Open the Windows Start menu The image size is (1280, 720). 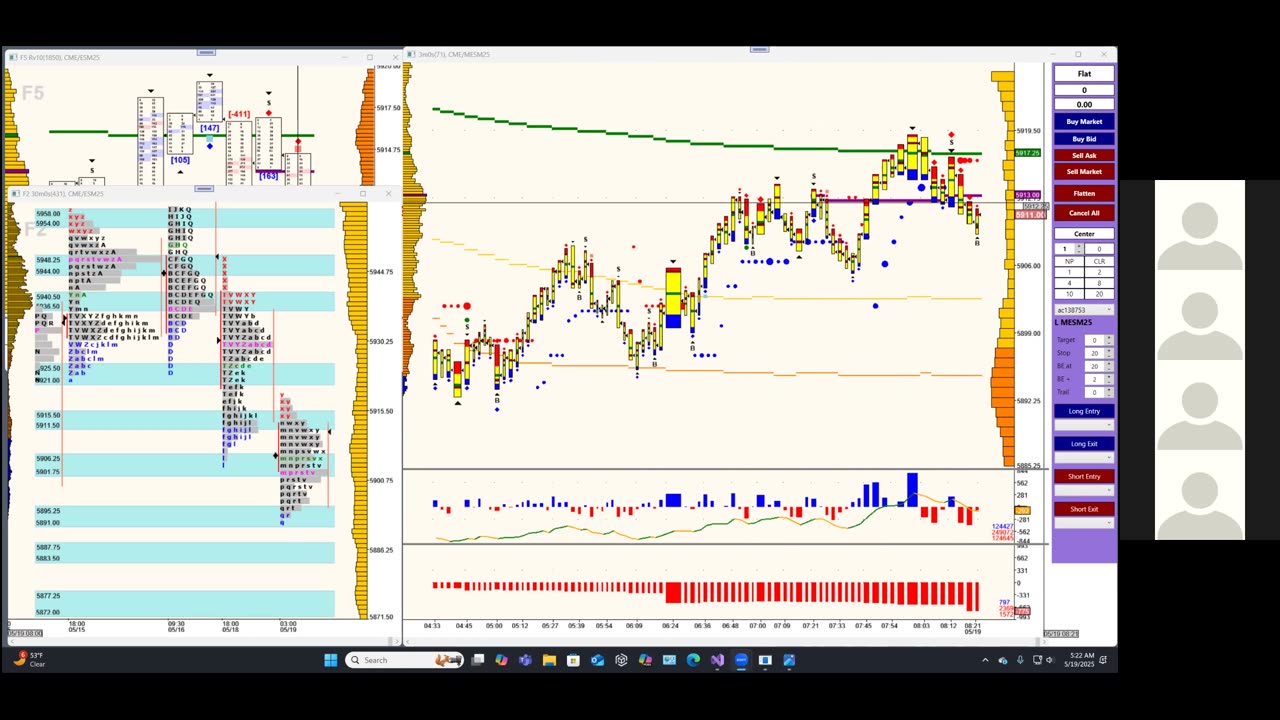(331, 660)
